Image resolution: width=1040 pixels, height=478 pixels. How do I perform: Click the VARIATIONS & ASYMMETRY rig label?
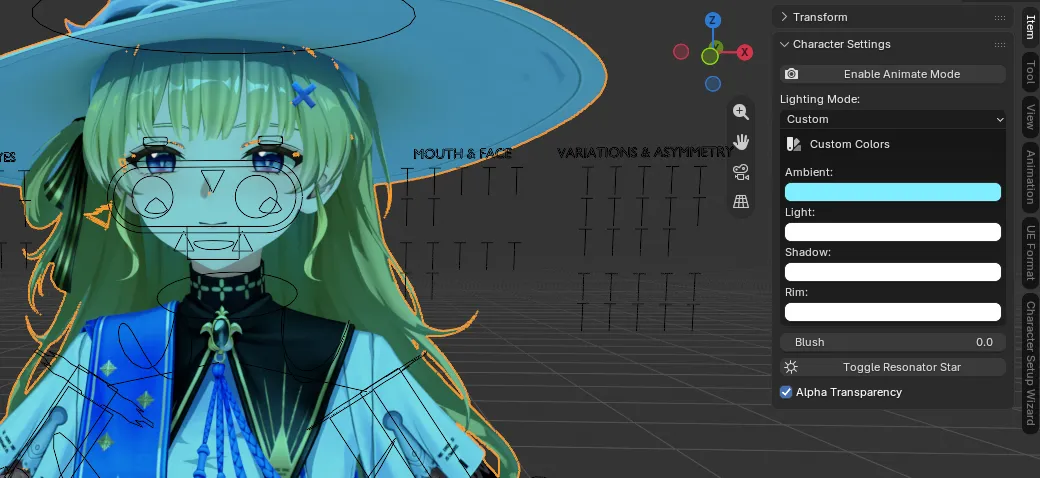point(645,152)
